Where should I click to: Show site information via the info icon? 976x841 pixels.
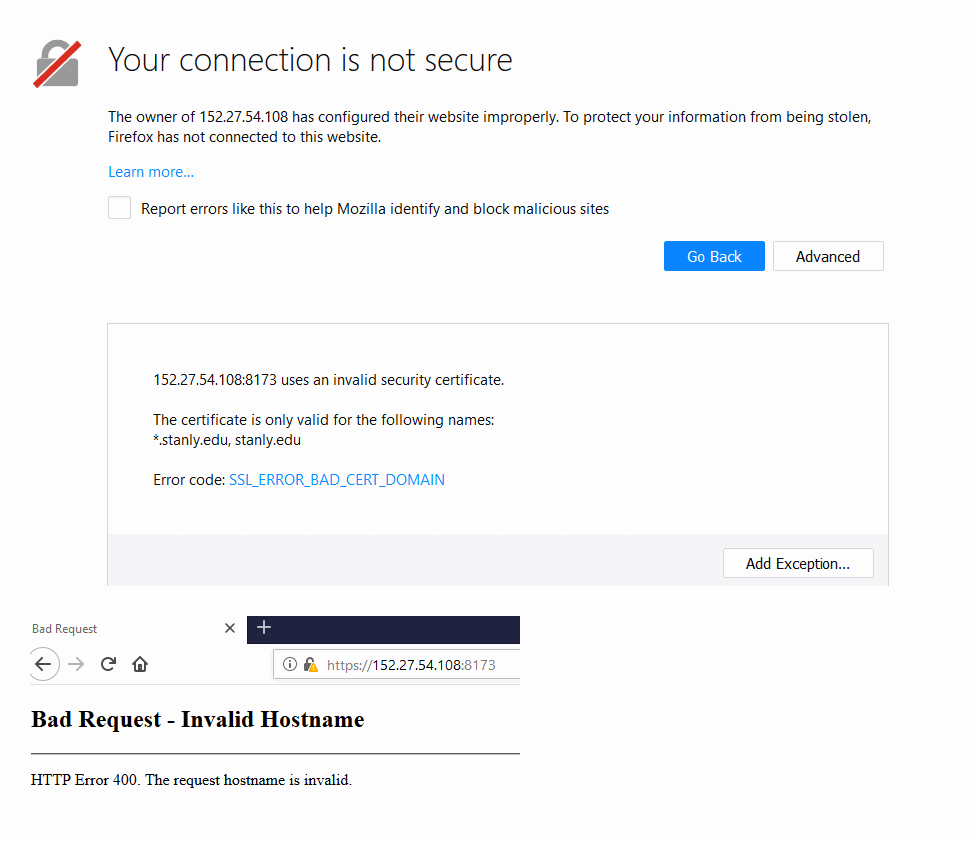pos(290,664)
